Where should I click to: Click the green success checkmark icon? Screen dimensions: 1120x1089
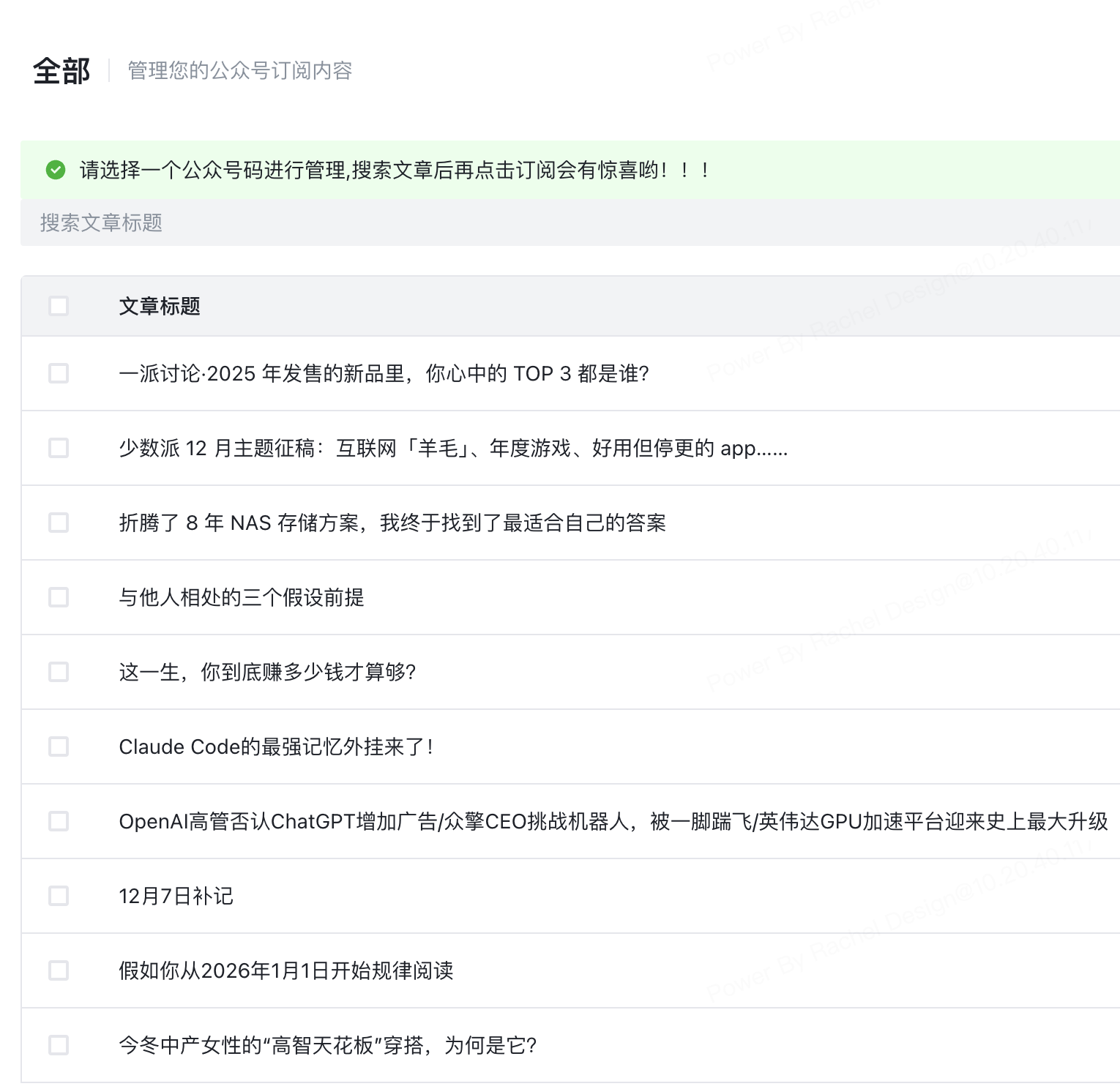pos(54,171)
